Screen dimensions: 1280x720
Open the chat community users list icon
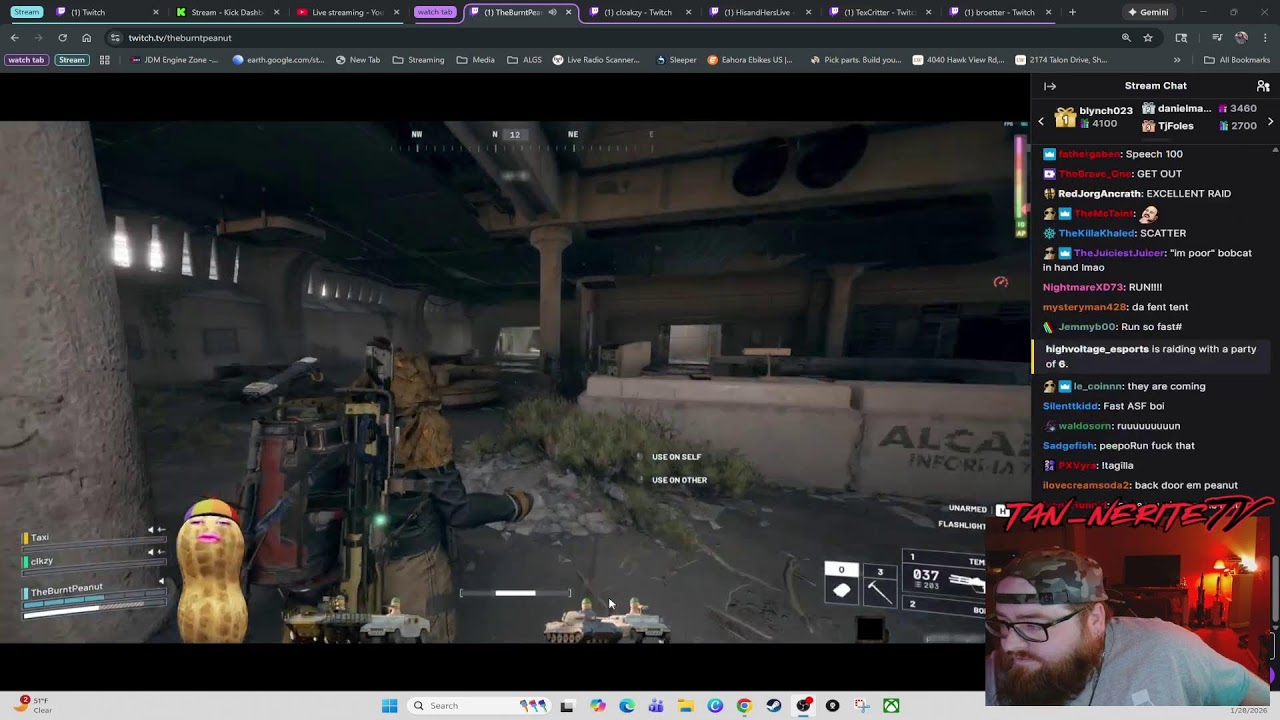coord(1263,86)
